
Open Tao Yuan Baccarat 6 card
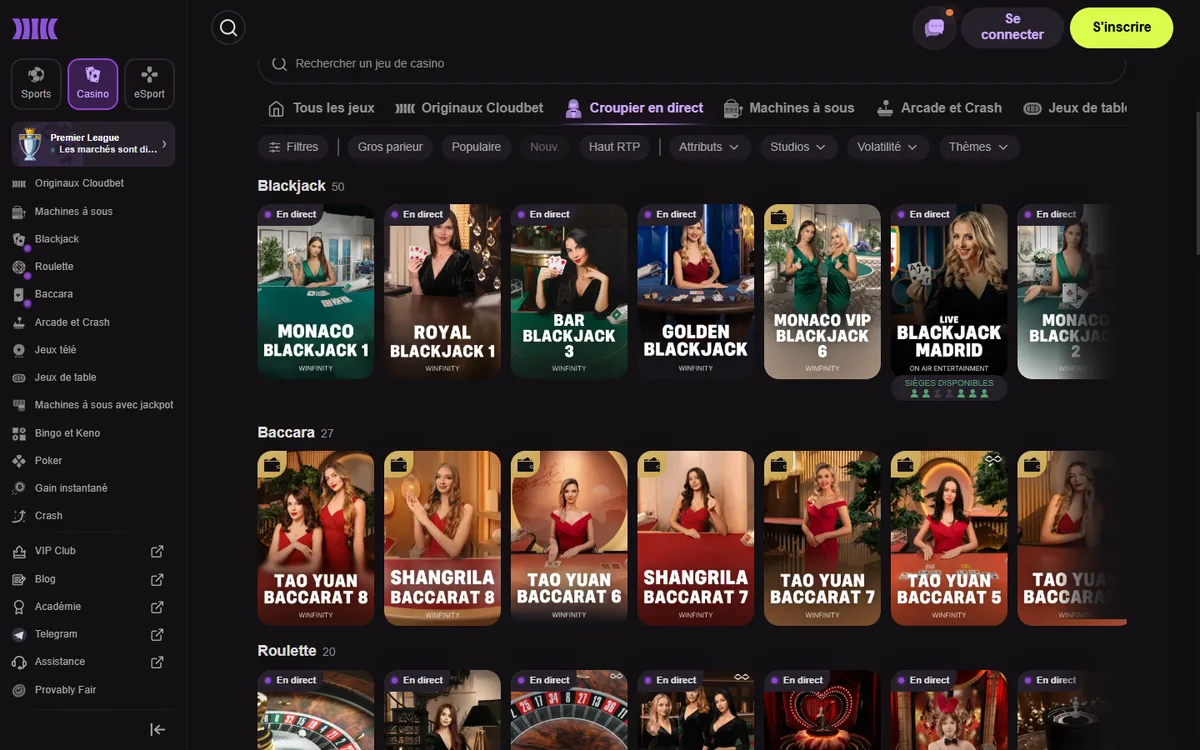(x=569, y=538)
